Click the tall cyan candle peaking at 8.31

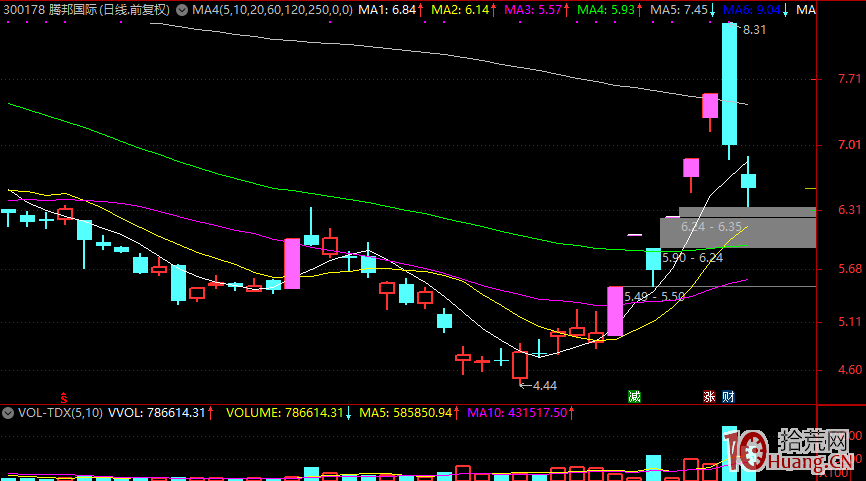(730, 84)
